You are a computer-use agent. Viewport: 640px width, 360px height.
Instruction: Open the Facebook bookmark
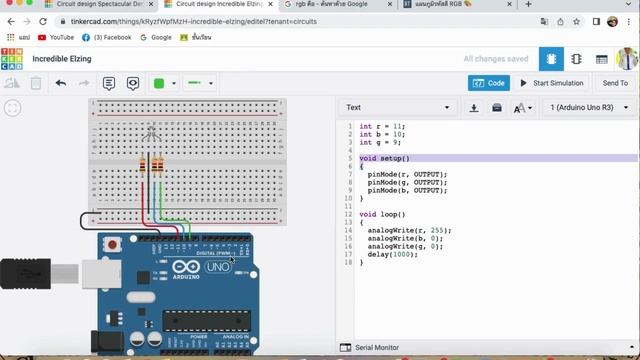pos(107,38)
